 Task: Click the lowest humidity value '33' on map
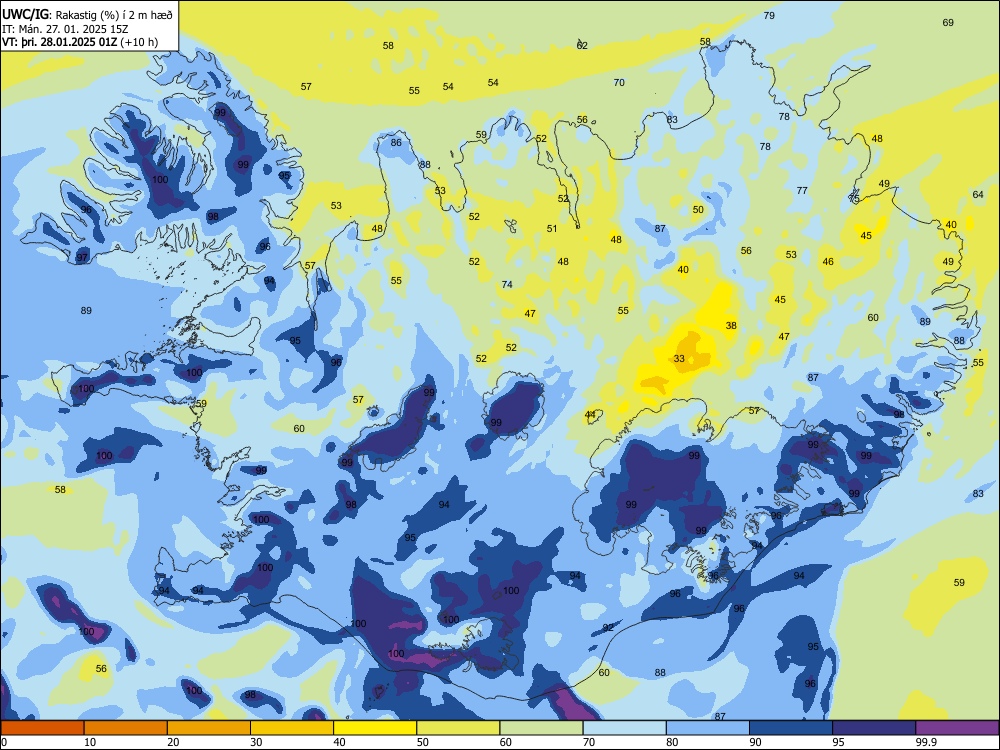679,358
